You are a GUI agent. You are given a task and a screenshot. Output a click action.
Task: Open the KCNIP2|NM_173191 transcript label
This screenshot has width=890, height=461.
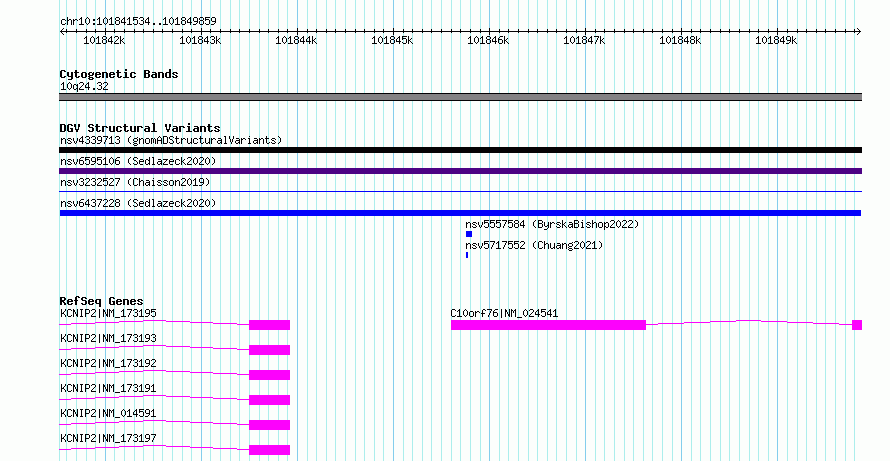[108, 388]
